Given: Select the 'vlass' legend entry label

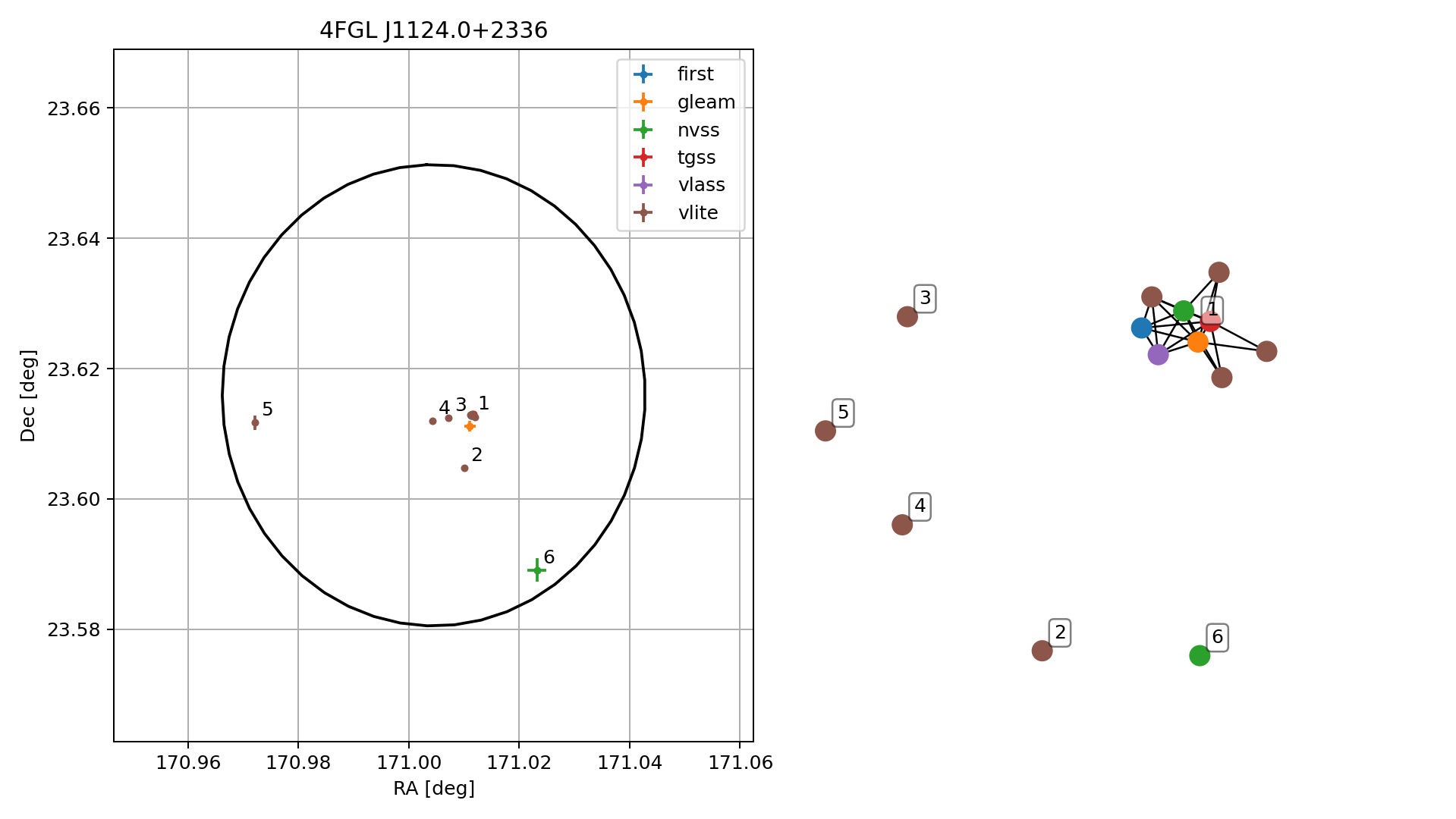Looking at the screenshot, I should pyautogui.click(x=701, y=185).
